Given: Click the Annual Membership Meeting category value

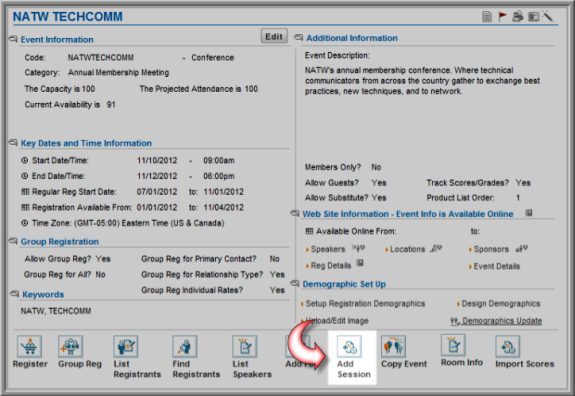Looking at the screenshot, I should pyautogui.click(x=118, y=73).
